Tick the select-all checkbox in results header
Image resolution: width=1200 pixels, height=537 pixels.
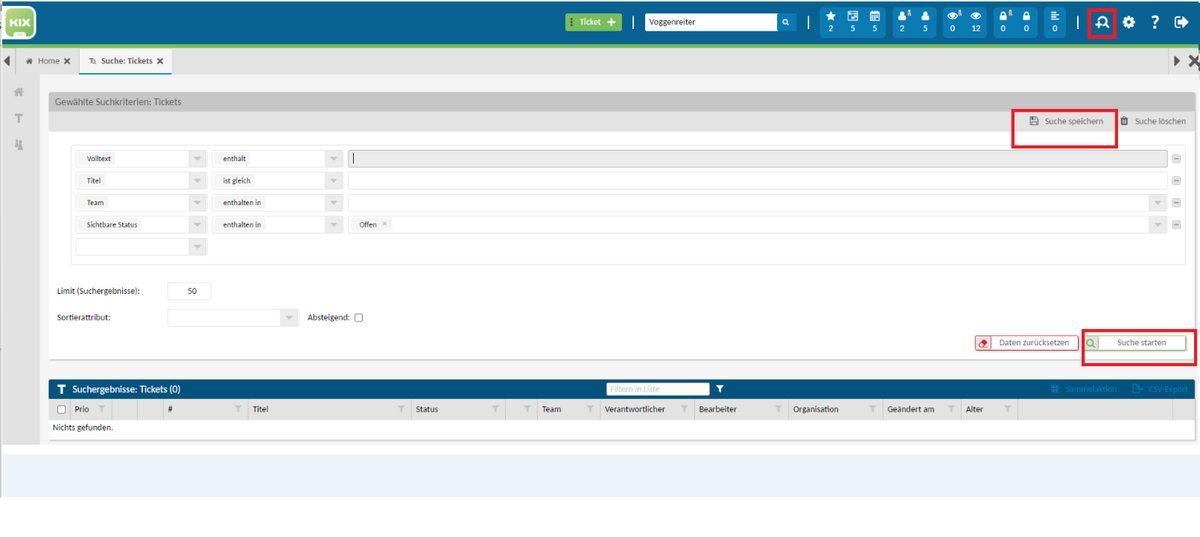[x=62, y=409]
